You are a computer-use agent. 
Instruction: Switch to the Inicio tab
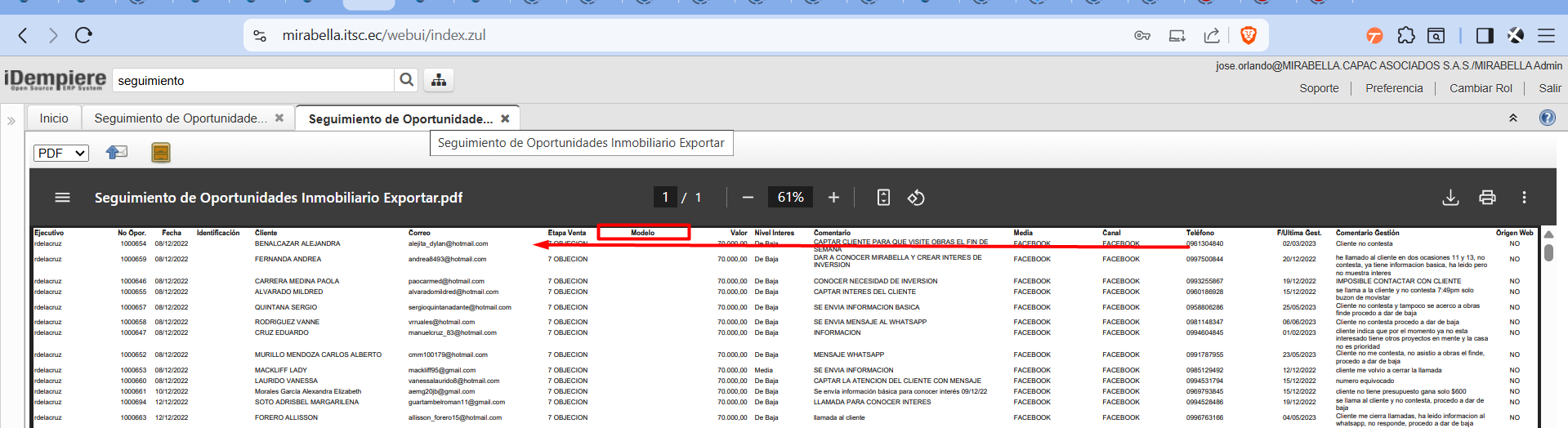coord(54,118)
